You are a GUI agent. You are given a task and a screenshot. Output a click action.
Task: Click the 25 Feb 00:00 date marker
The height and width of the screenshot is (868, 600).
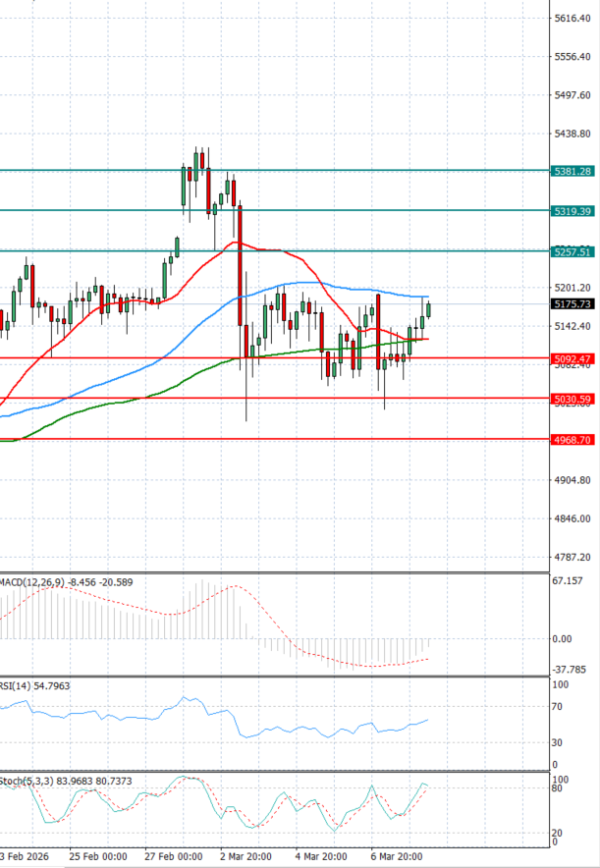pyautogui.click(x=98, y=858)
